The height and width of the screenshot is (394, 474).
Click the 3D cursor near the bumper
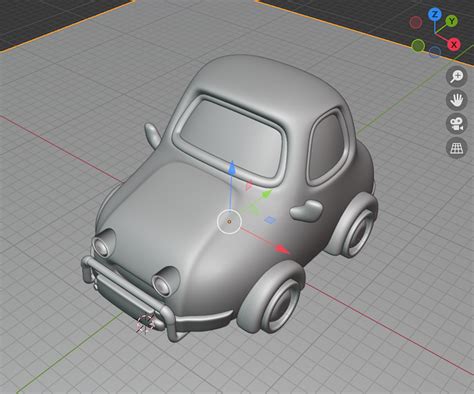coord(145,322)
